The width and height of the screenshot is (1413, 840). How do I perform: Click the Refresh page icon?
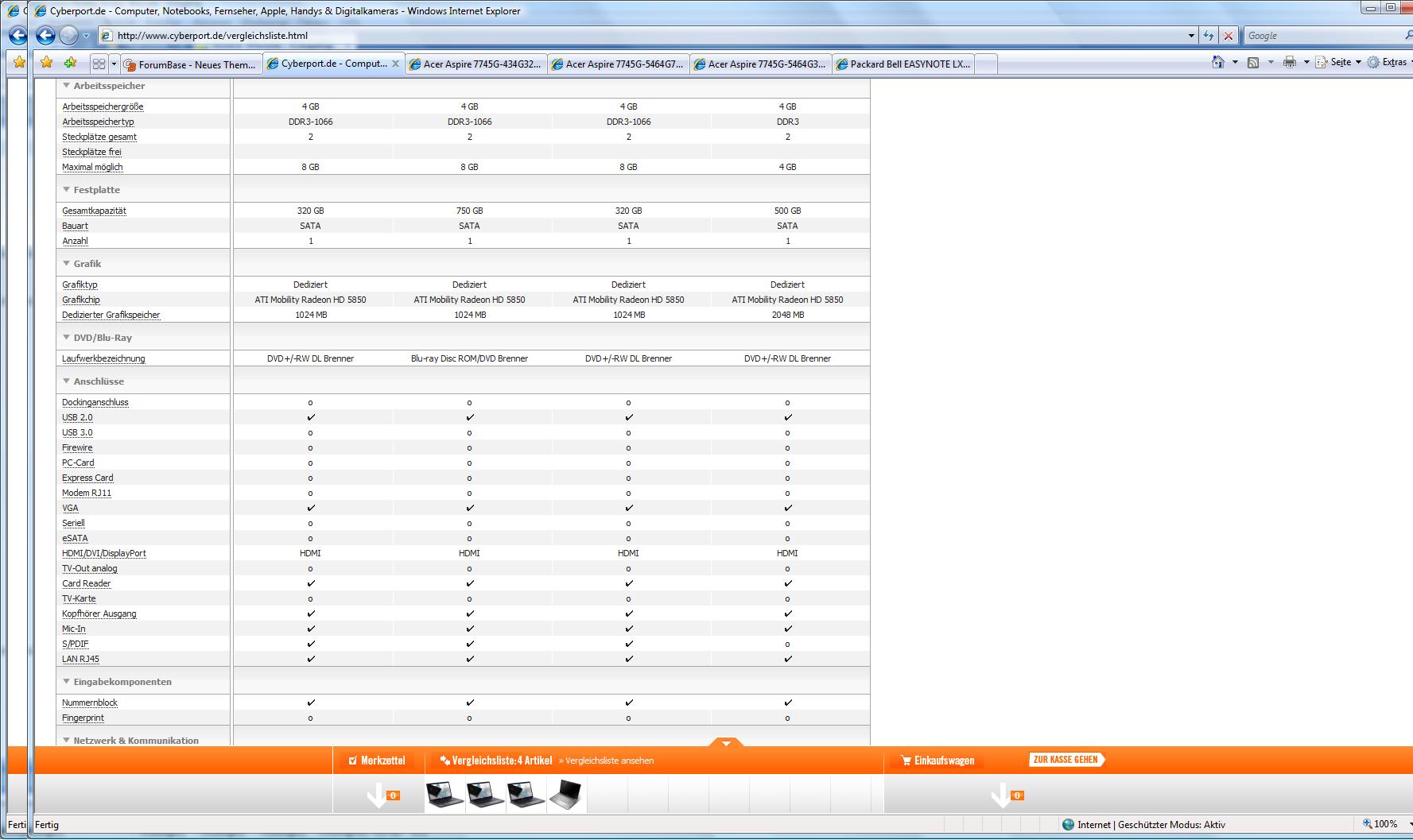click(1209, 36)
